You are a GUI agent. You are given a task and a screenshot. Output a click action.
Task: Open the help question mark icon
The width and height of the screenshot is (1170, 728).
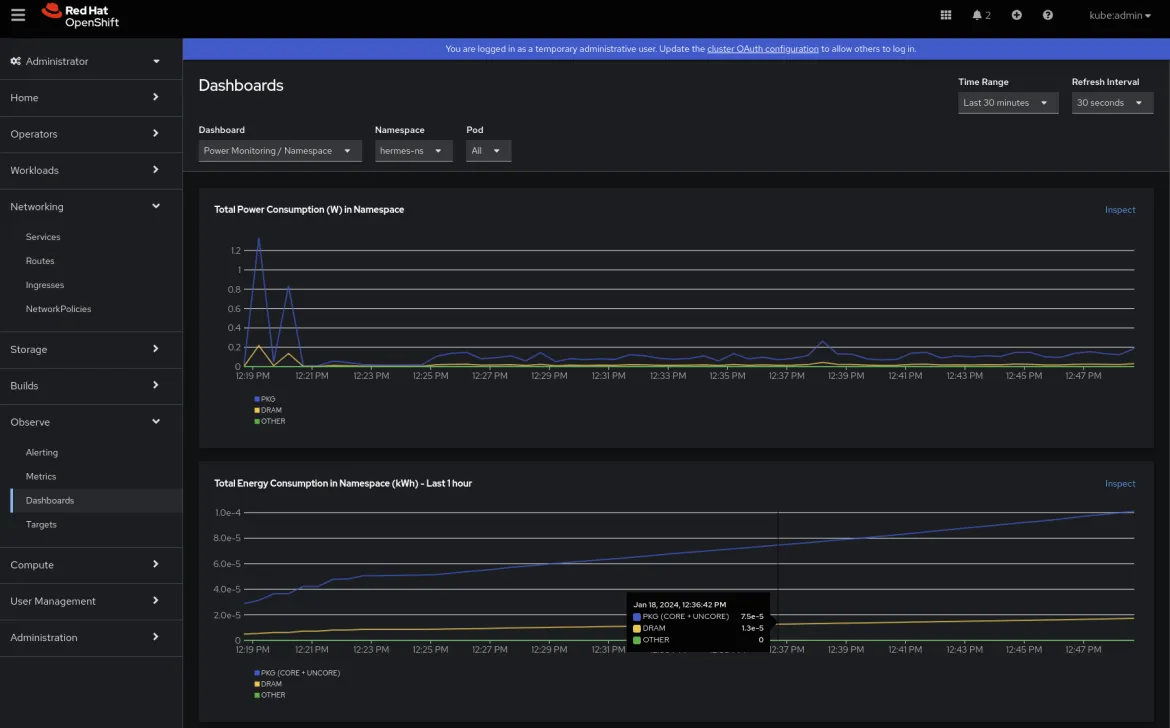1047,15
